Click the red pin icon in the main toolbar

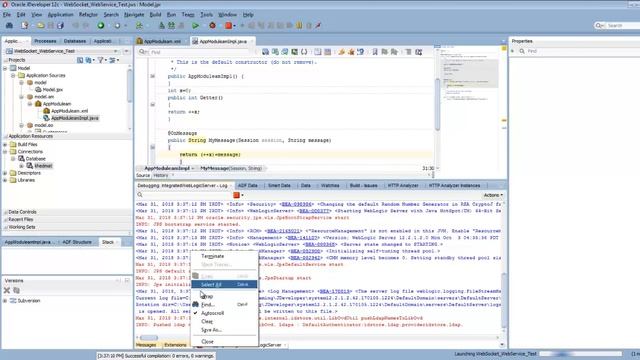point(318,25)
